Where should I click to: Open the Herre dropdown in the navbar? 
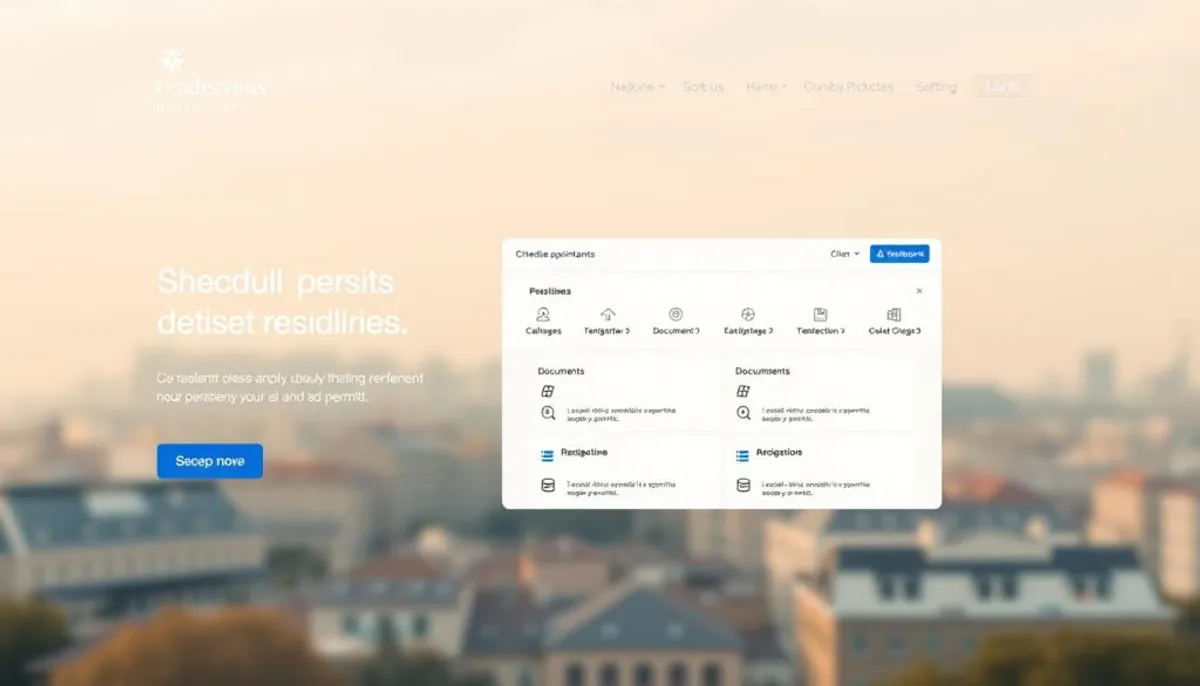click(x=766, y=87)
